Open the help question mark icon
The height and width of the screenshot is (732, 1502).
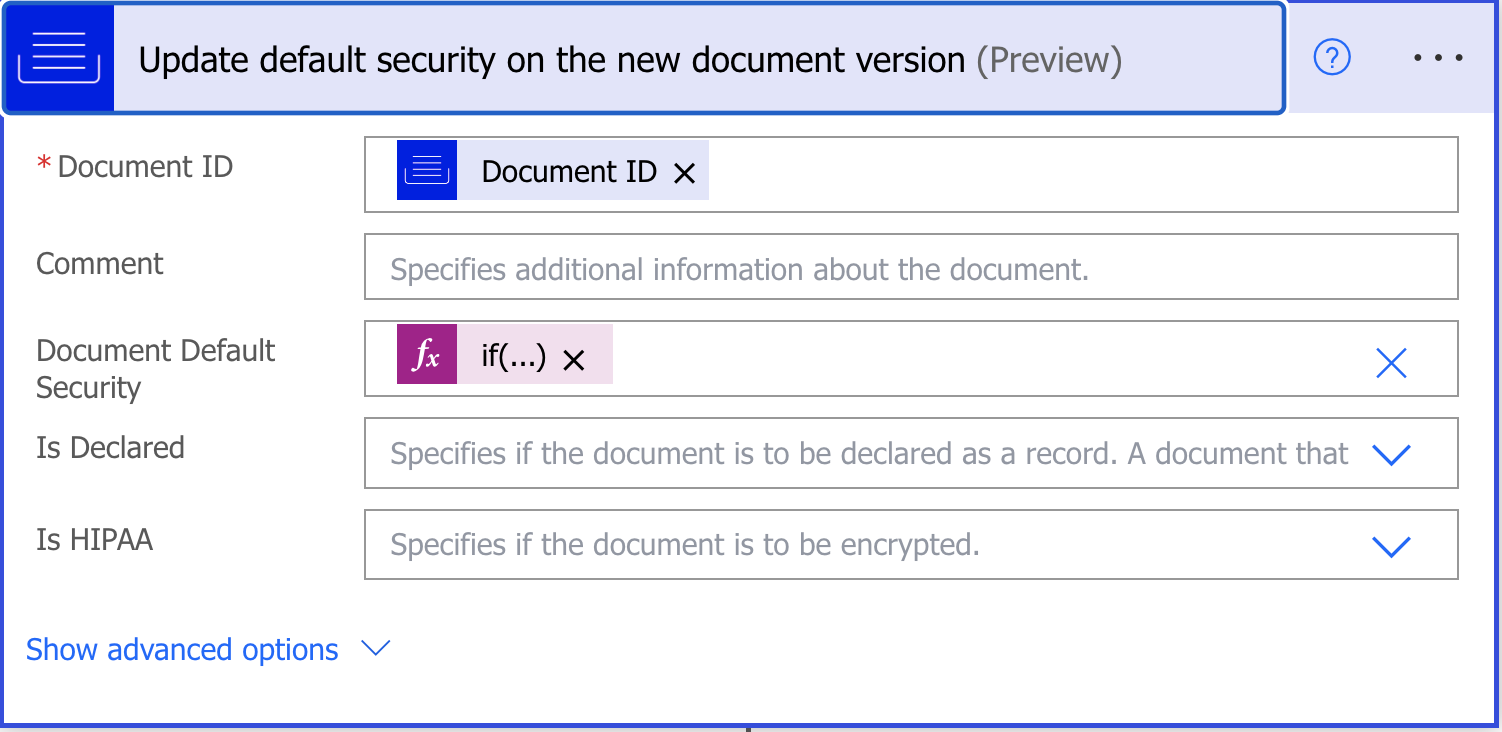(x=1331, y=59)
